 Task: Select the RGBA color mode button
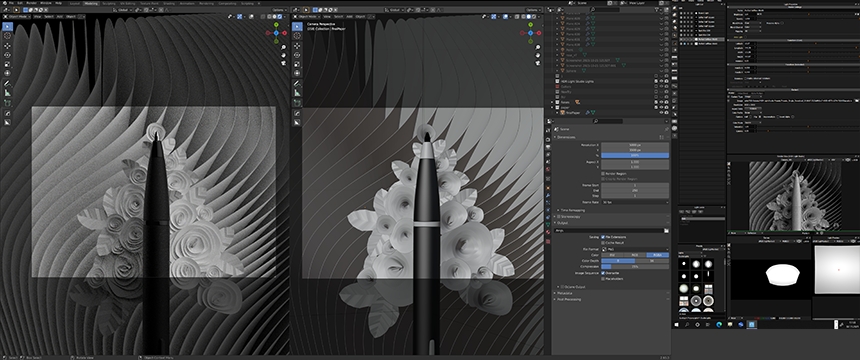click(x=658, y=255)
